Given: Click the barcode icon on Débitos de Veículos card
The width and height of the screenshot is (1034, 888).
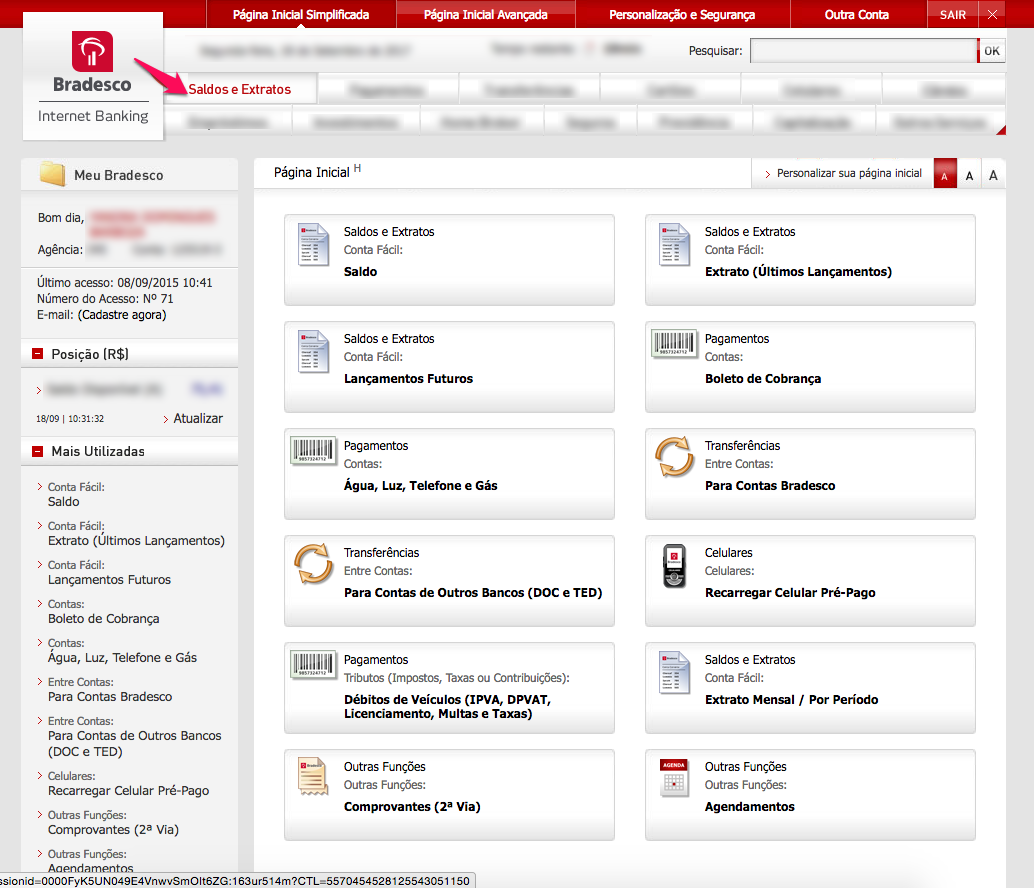Looking at the screenshot, I should tap(313, 665).
